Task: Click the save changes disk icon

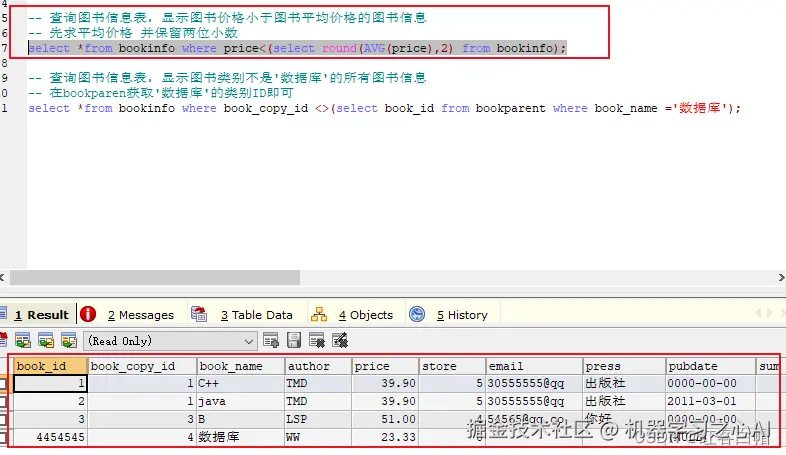Action: tap(294, 341)
